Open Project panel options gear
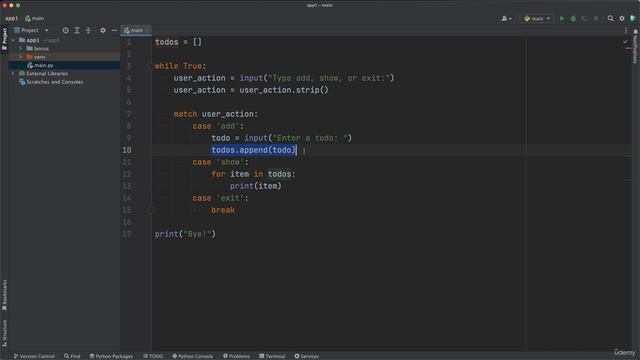 103,30
